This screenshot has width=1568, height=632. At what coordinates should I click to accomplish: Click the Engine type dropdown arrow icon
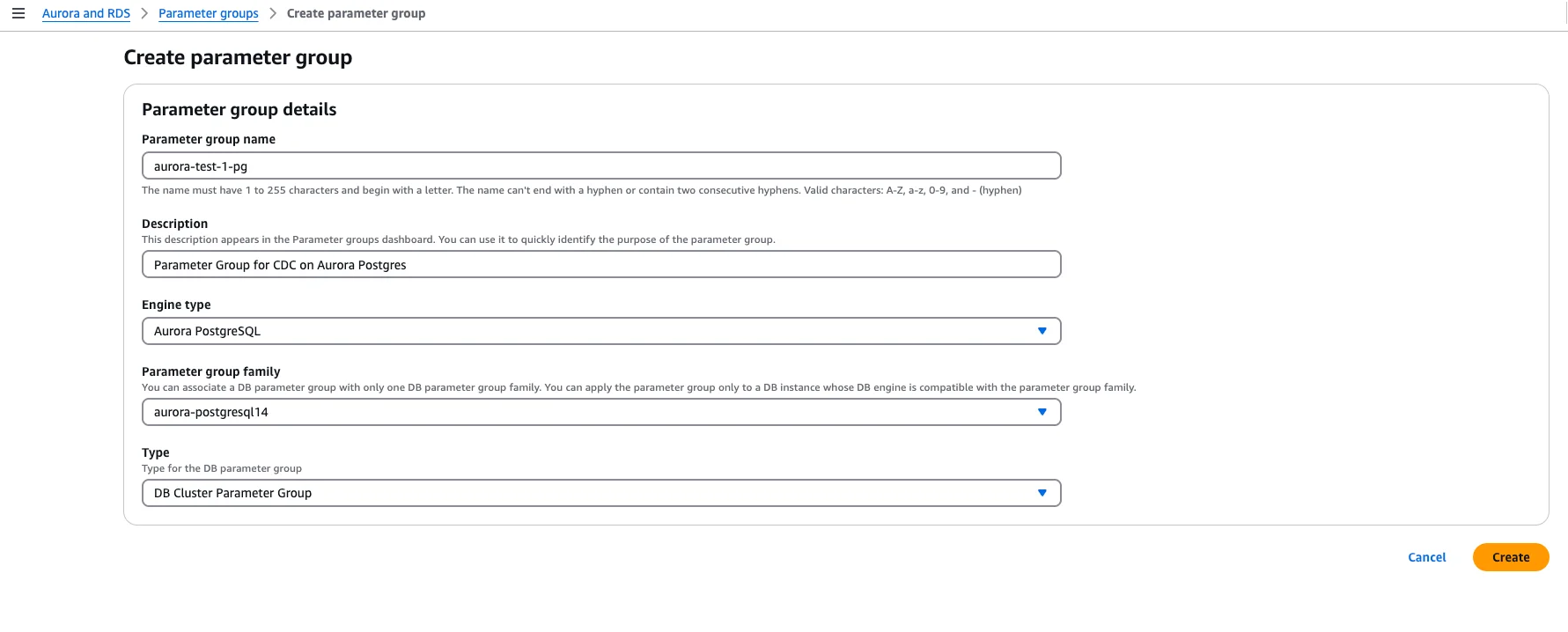[1042, 331]
